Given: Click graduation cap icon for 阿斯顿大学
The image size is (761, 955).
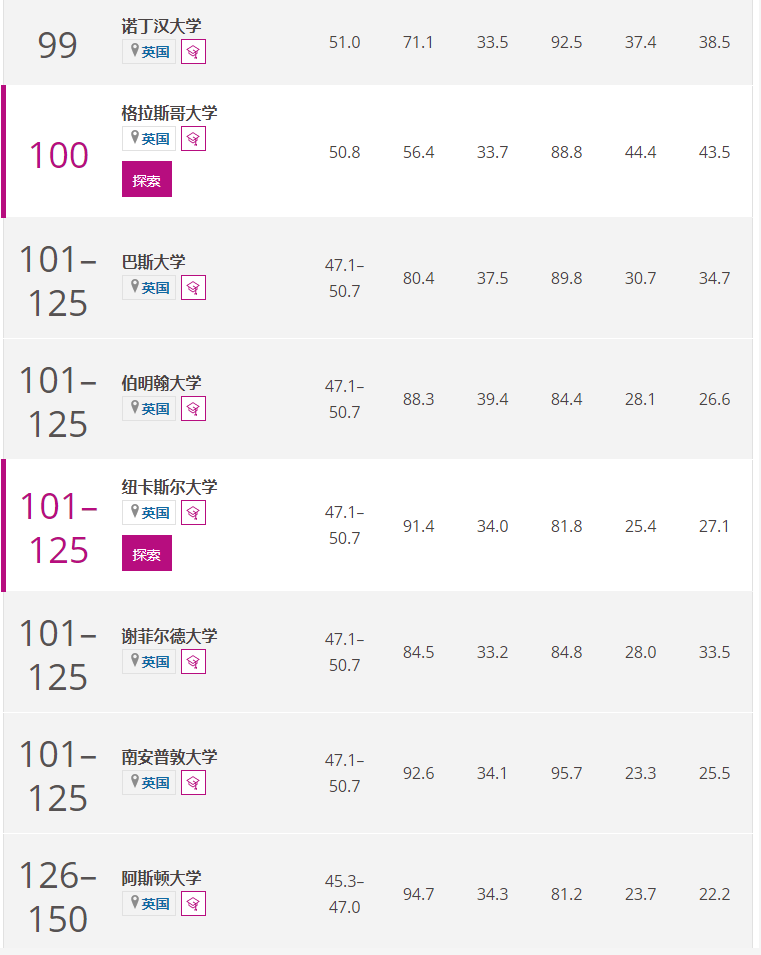Looking at the screenshot, I should tap(193, 904).
